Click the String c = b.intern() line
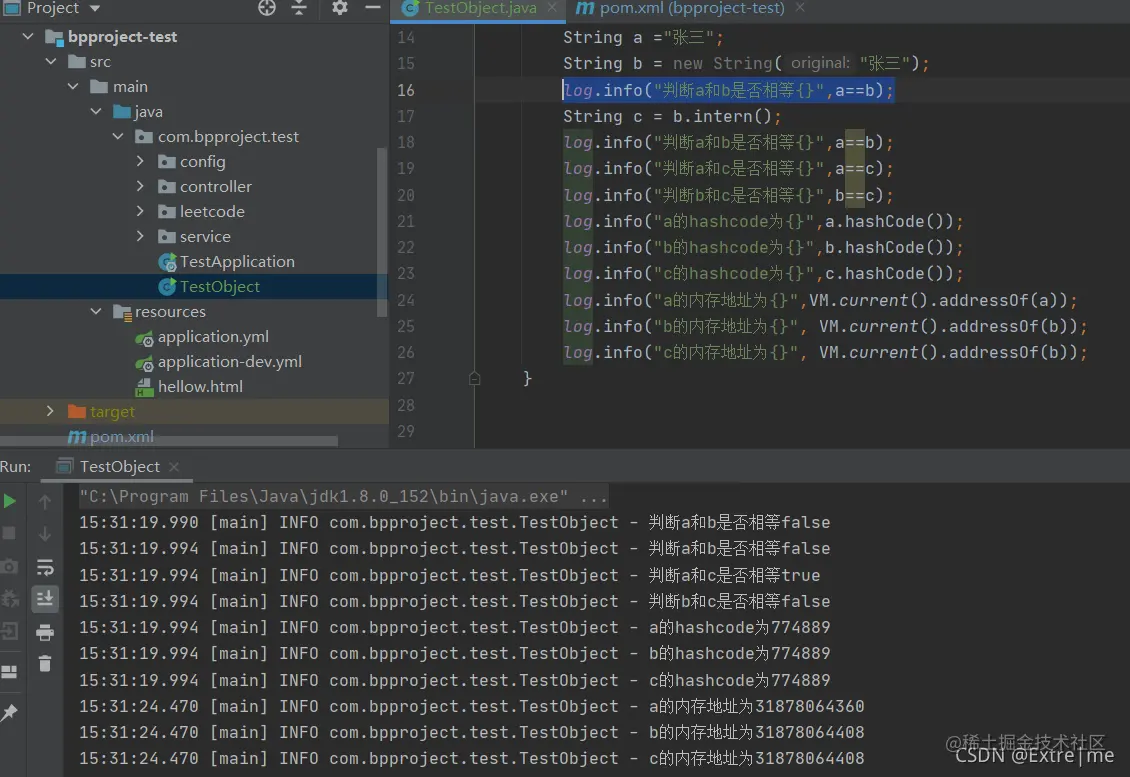 coord(672,116)
